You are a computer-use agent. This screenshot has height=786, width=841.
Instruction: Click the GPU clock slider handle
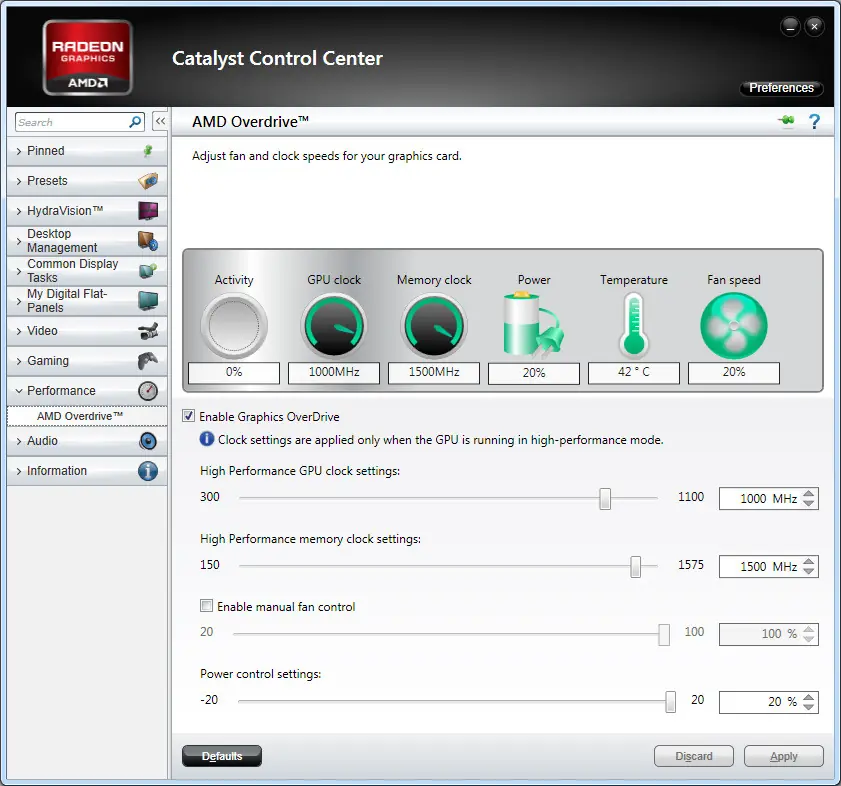[x=605, y=498]
